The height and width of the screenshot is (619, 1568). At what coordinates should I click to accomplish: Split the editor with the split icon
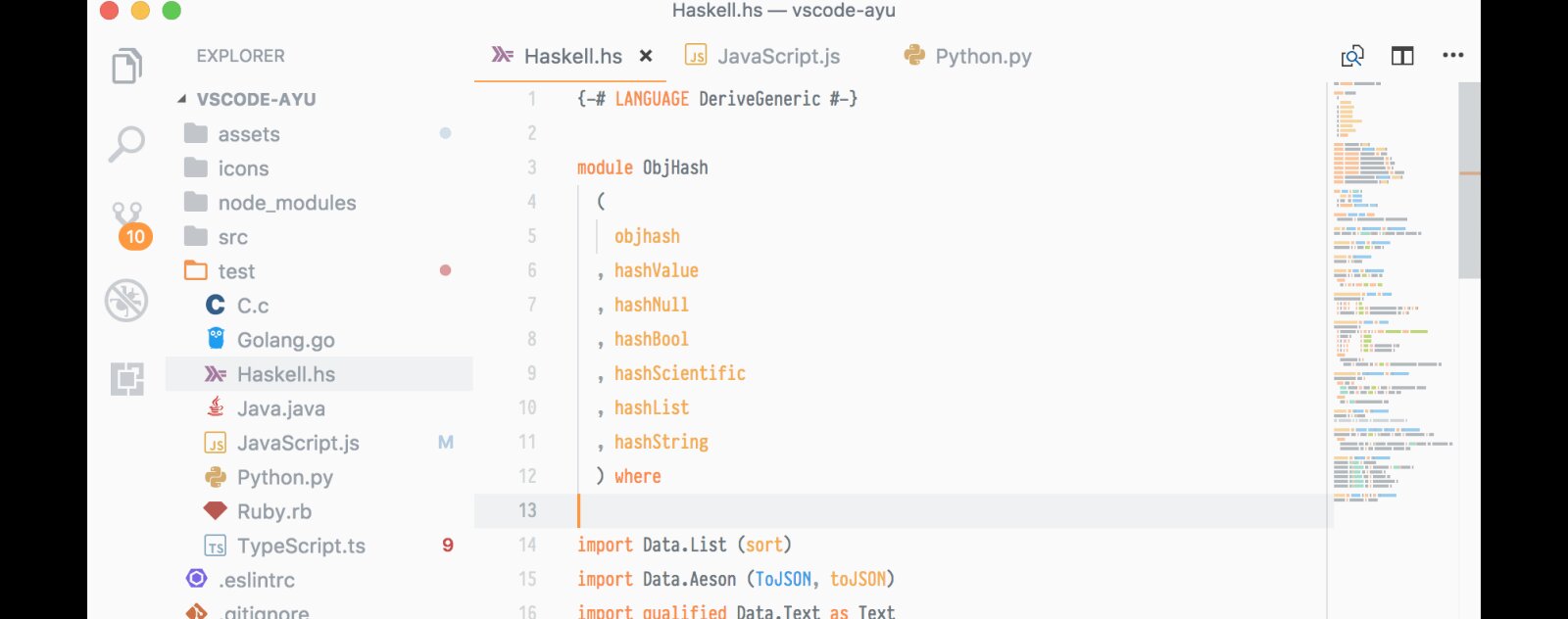(x=1402, y=56)
